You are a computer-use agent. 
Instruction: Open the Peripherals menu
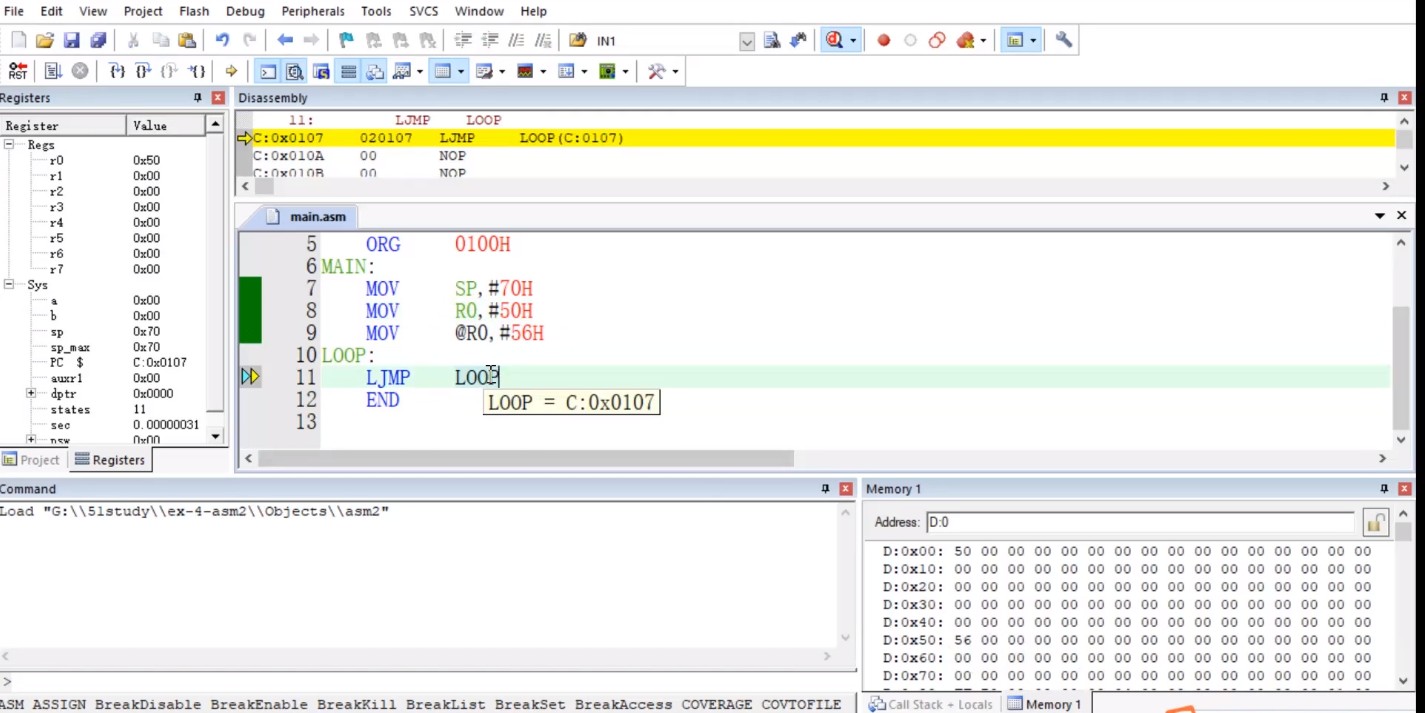click(313, 11)
